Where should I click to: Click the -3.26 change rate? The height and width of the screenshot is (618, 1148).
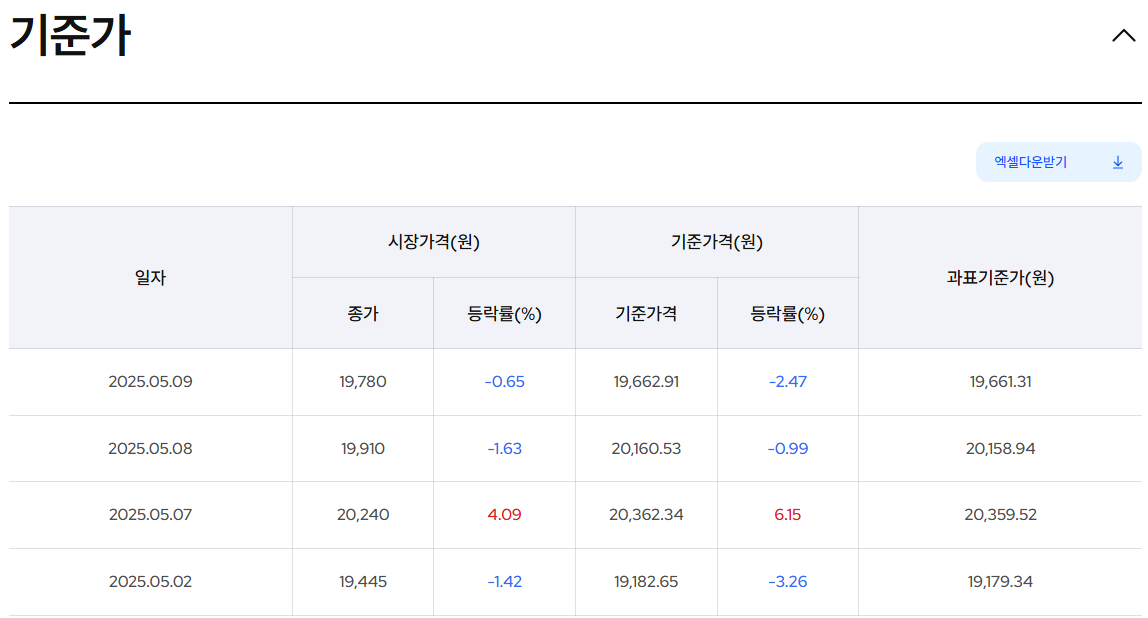788,581
